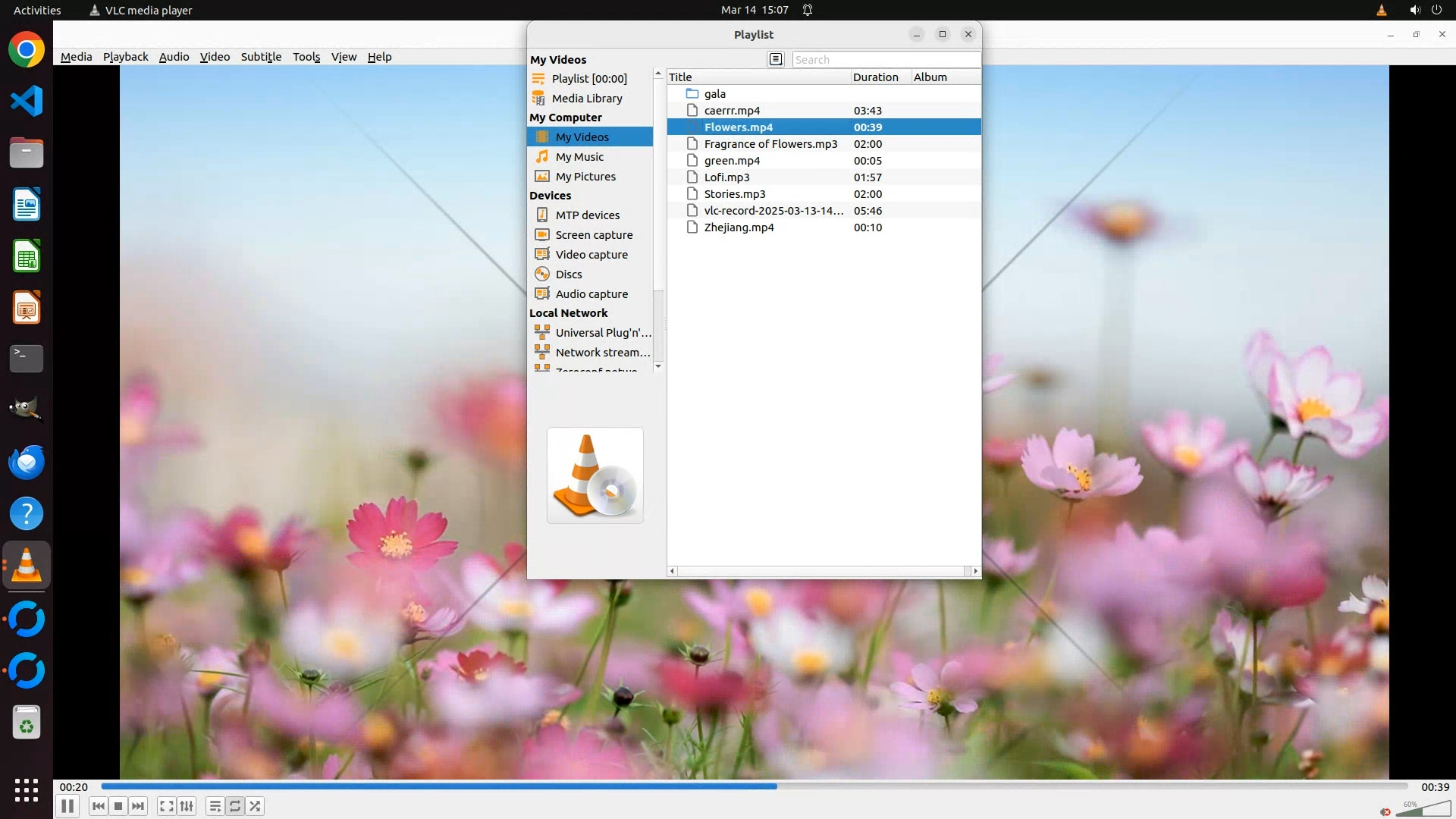The height and width of the screenshot is (819, 1456).
Task: Change playlist view mode icon
Action: (775, 59)
